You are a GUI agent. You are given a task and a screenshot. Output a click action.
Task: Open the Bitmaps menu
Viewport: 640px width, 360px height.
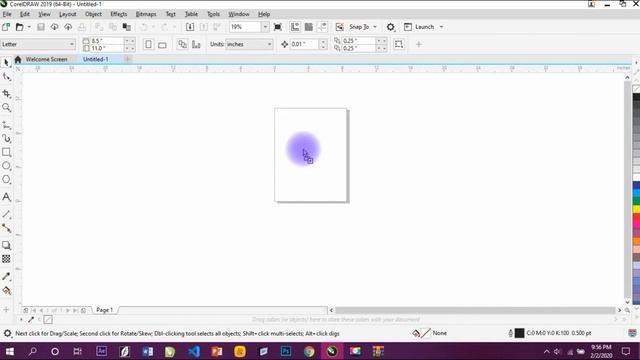[146, 14]
